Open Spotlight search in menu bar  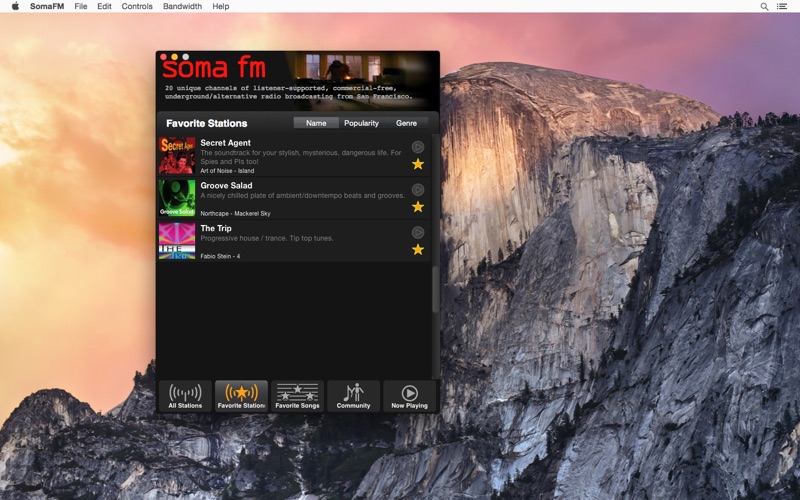(765, 6)
